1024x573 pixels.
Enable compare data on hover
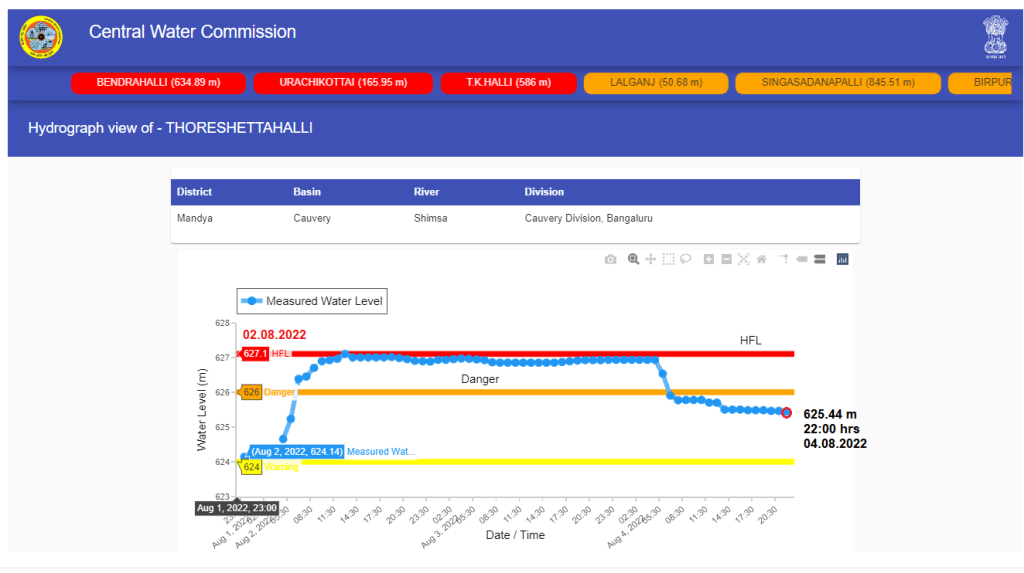(819, 259)
